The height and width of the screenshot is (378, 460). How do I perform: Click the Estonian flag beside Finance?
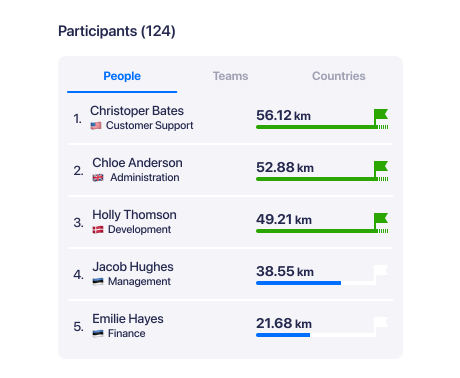tap(98, 334)
